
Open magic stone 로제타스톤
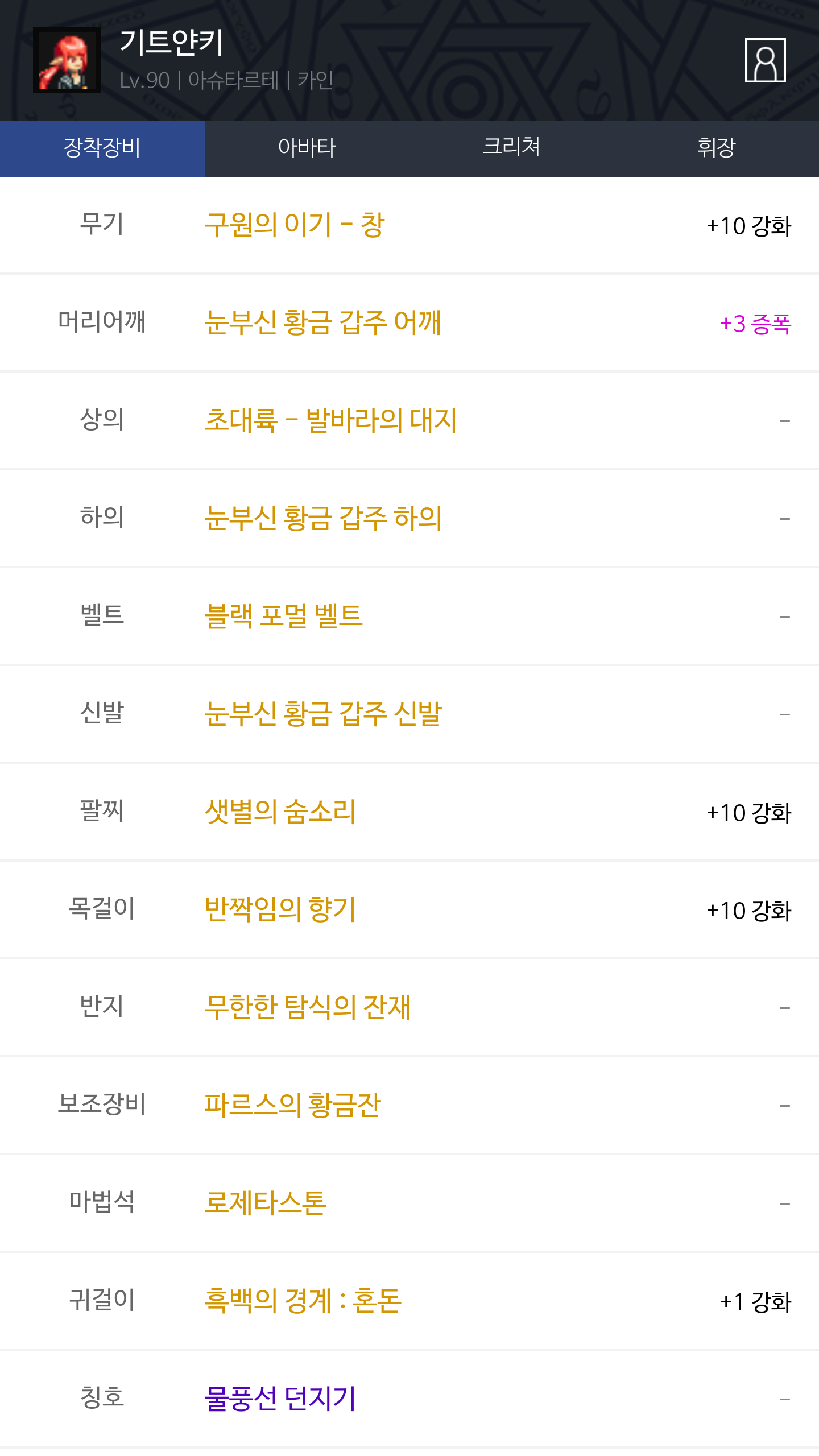pos(265,1203)
